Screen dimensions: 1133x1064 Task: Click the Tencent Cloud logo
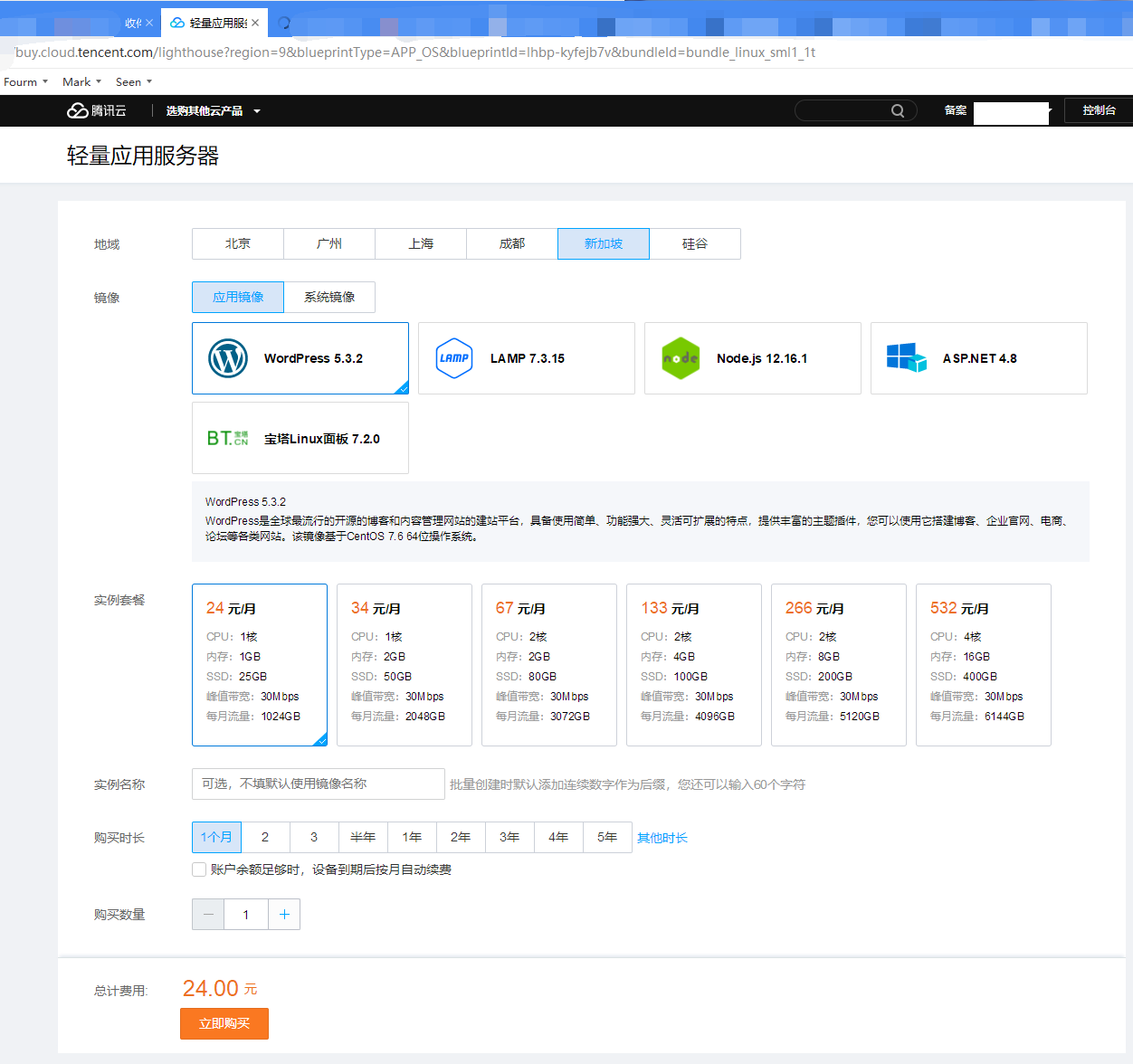tap(97, 110)
